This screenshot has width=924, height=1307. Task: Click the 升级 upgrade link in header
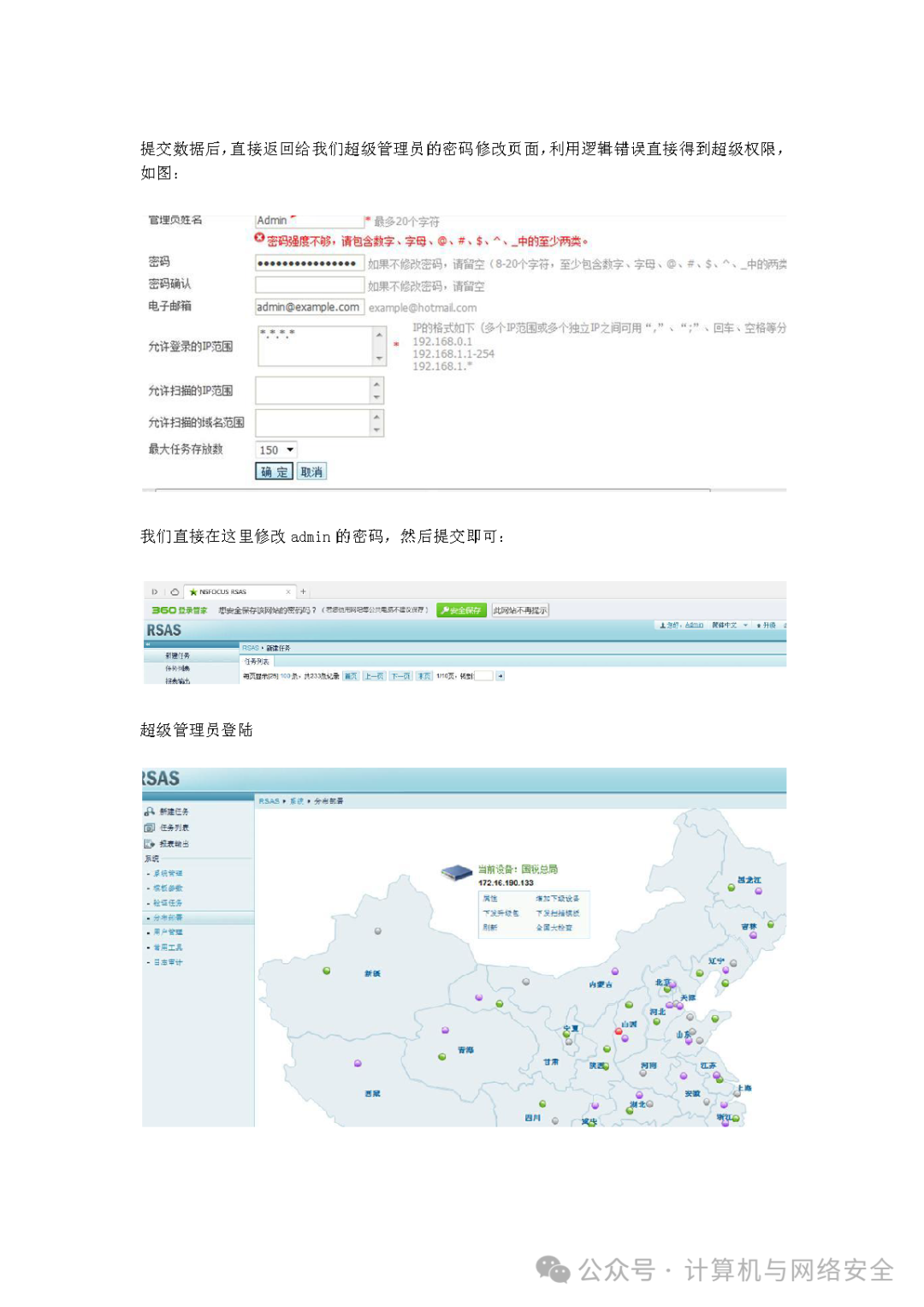[x=767, y=625]
